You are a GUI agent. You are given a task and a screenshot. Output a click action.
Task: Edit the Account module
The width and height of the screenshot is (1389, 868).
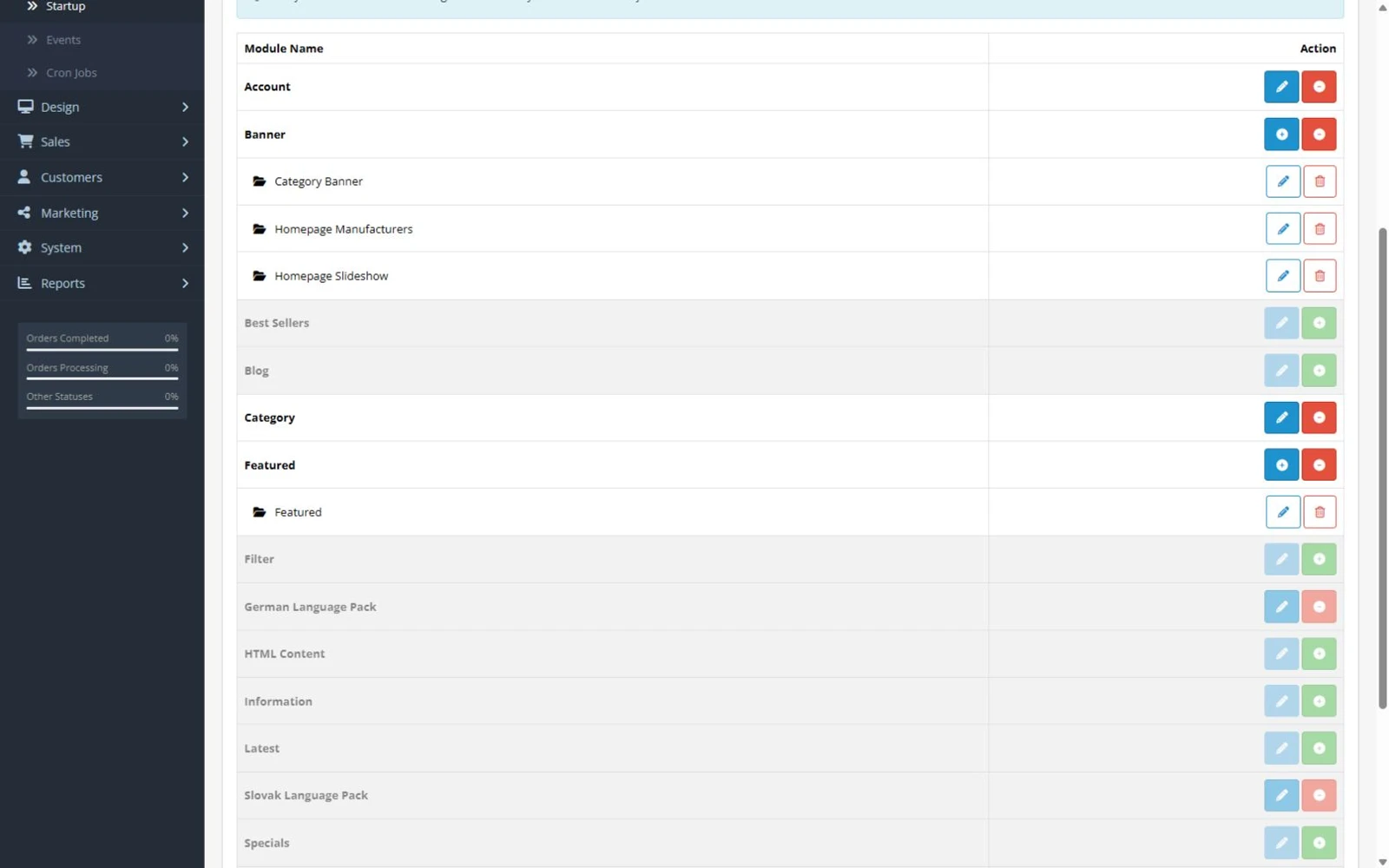1281,87
